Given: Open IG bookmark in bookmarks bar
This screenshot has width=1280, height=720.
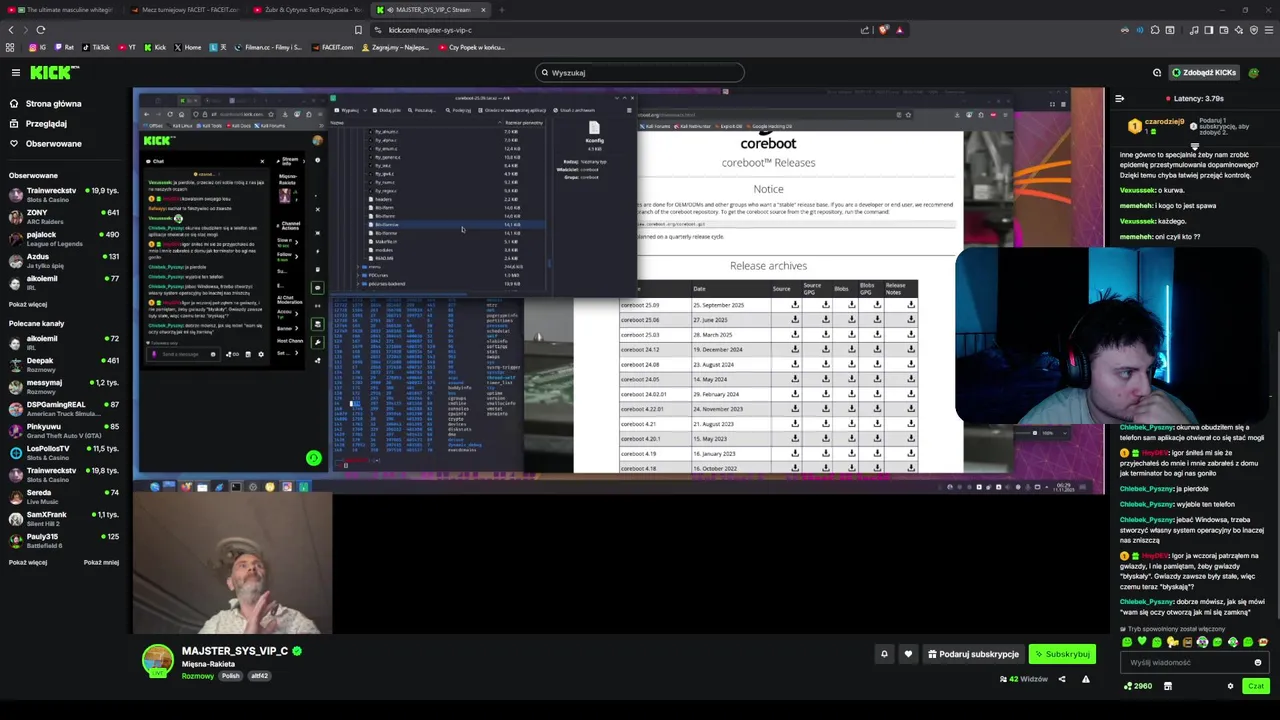Looking at the screenshot, I should (36, 47).
